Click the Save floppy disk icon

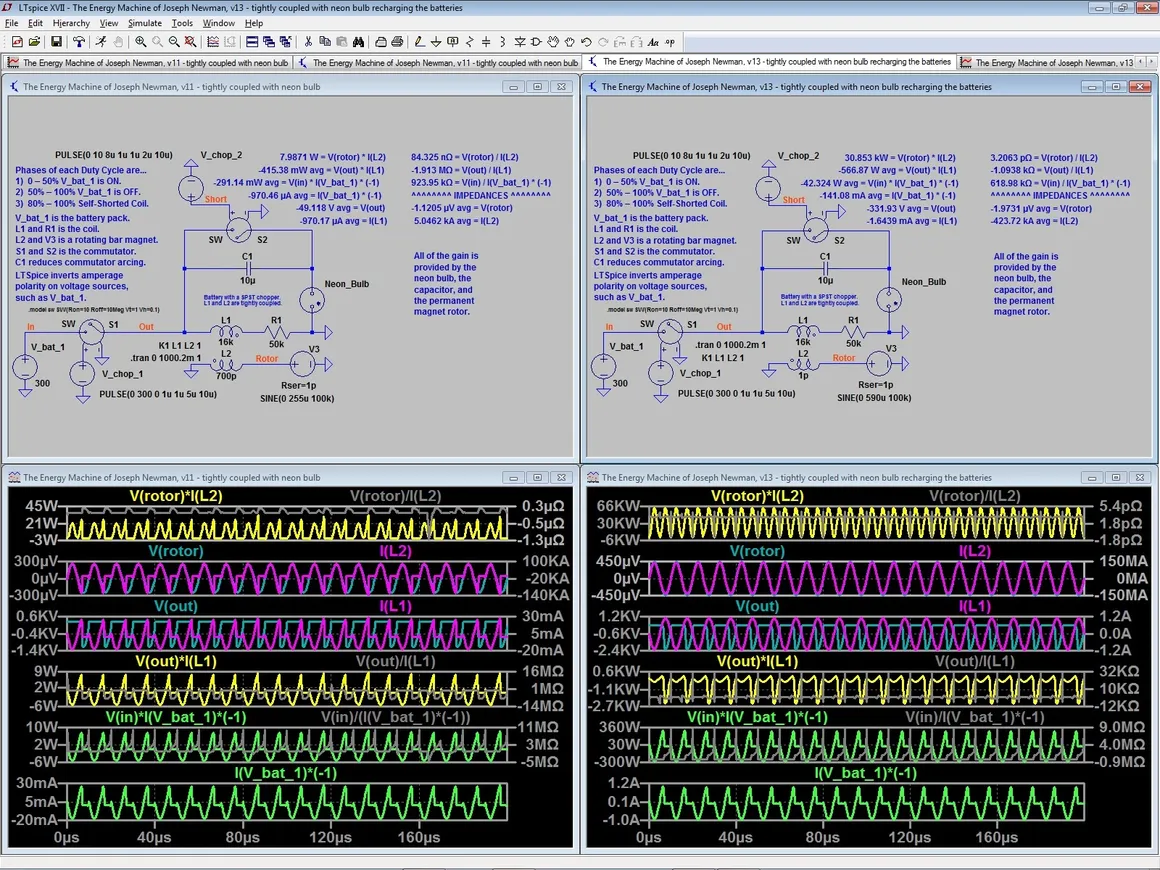point(56,42)
